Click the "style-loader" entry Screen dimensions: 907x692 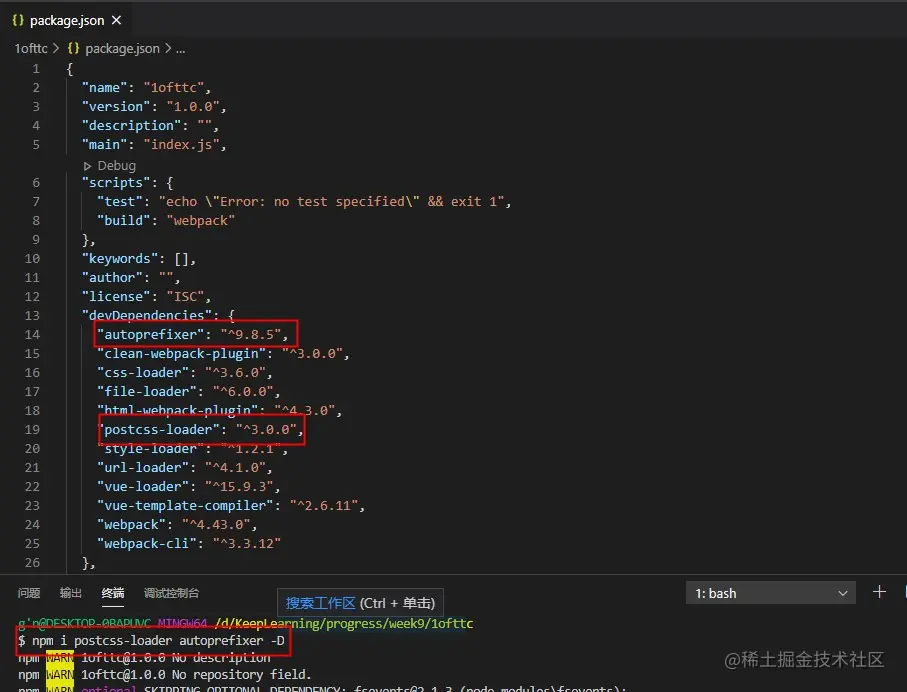[192, 448]
